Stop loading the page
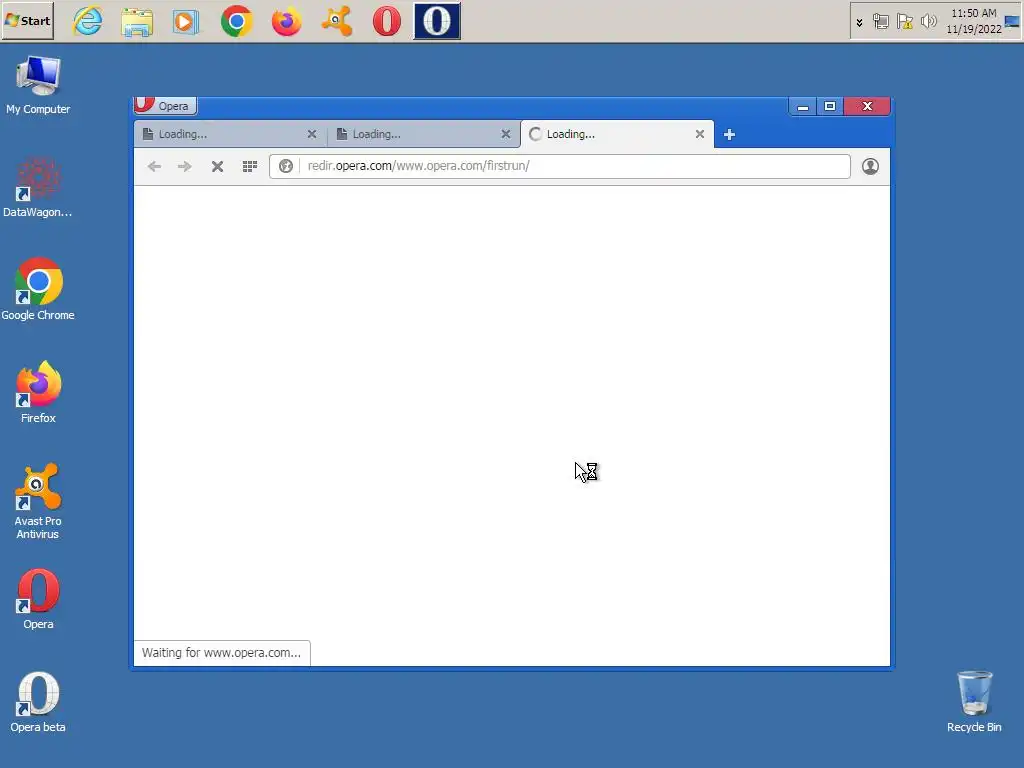This screenshot has width=1024, height=768. [217, 167]
